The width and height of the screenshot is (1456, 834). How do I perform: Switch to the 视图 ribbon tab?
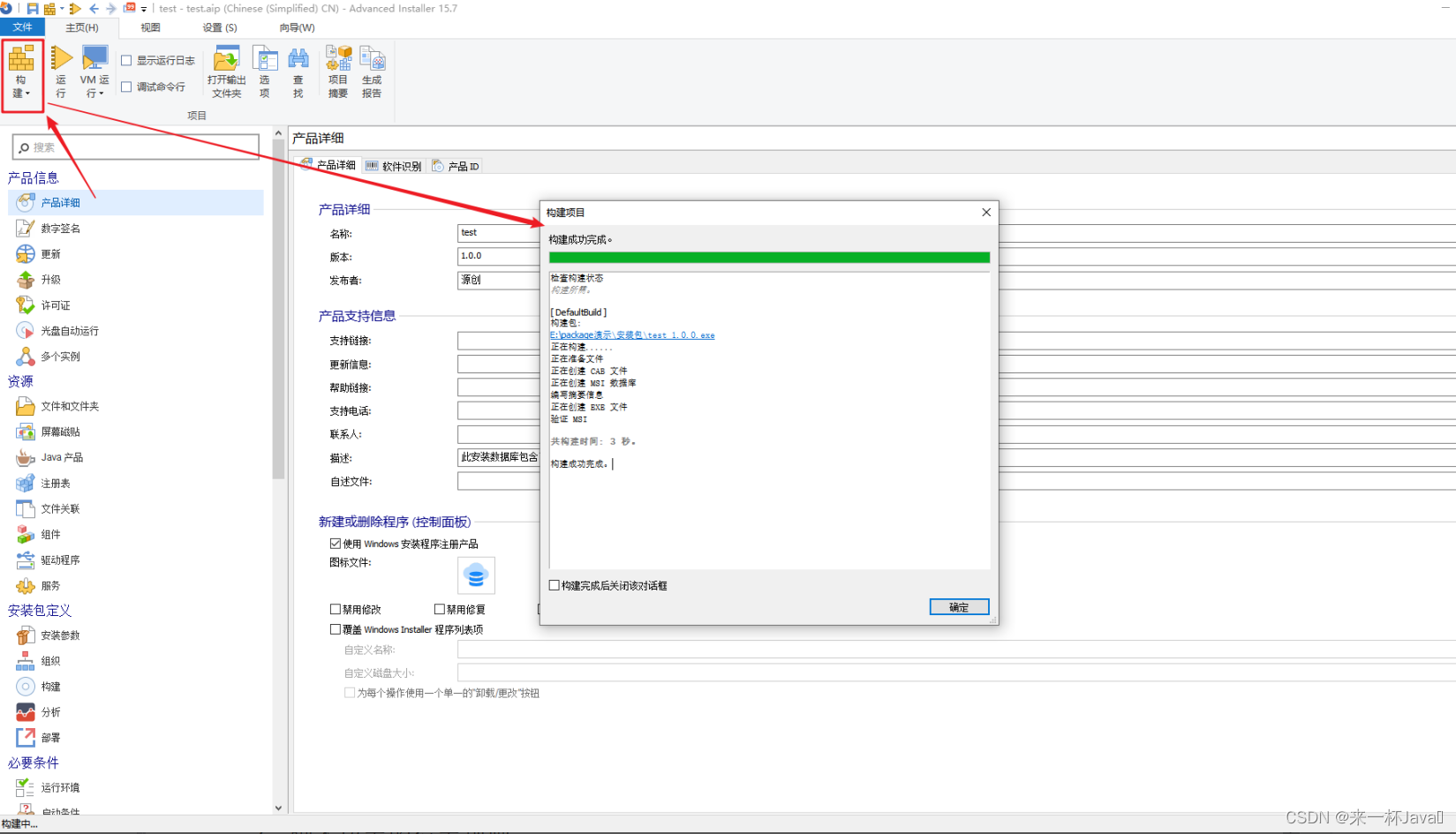click(x=150, y=27)
